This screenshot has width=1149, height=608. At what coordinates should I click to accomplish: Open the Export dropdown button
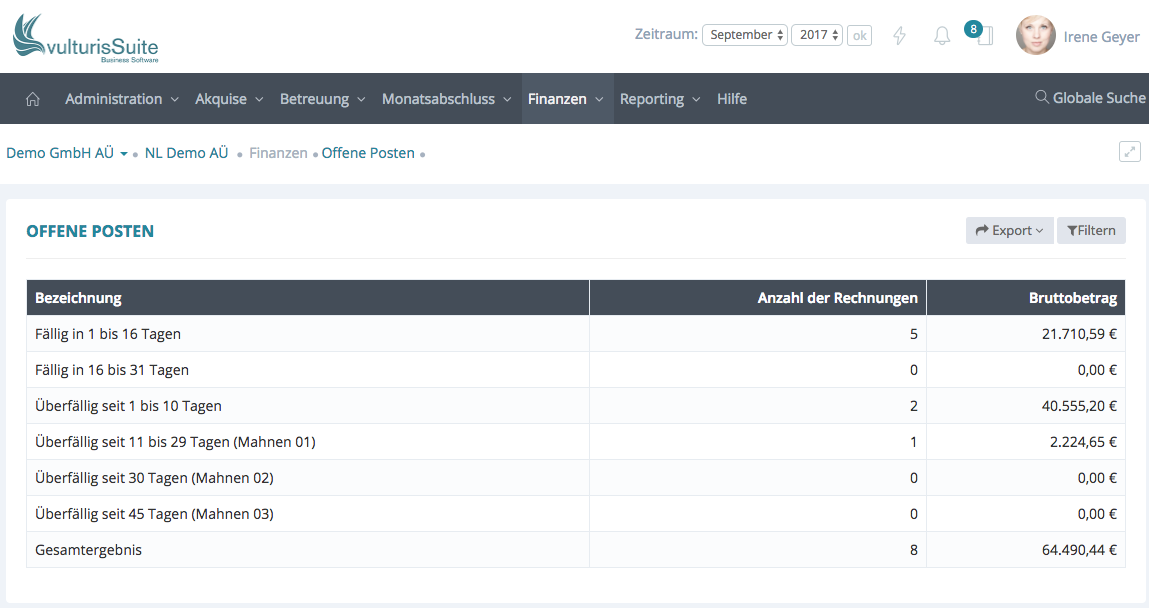coord(1009,231)
